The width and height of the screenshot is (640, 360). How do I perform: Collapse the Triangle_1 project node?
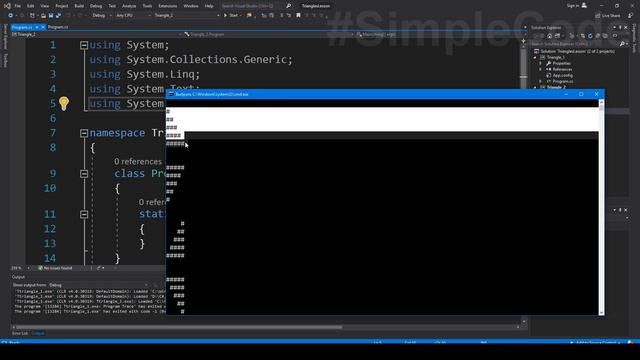point(535,58)
